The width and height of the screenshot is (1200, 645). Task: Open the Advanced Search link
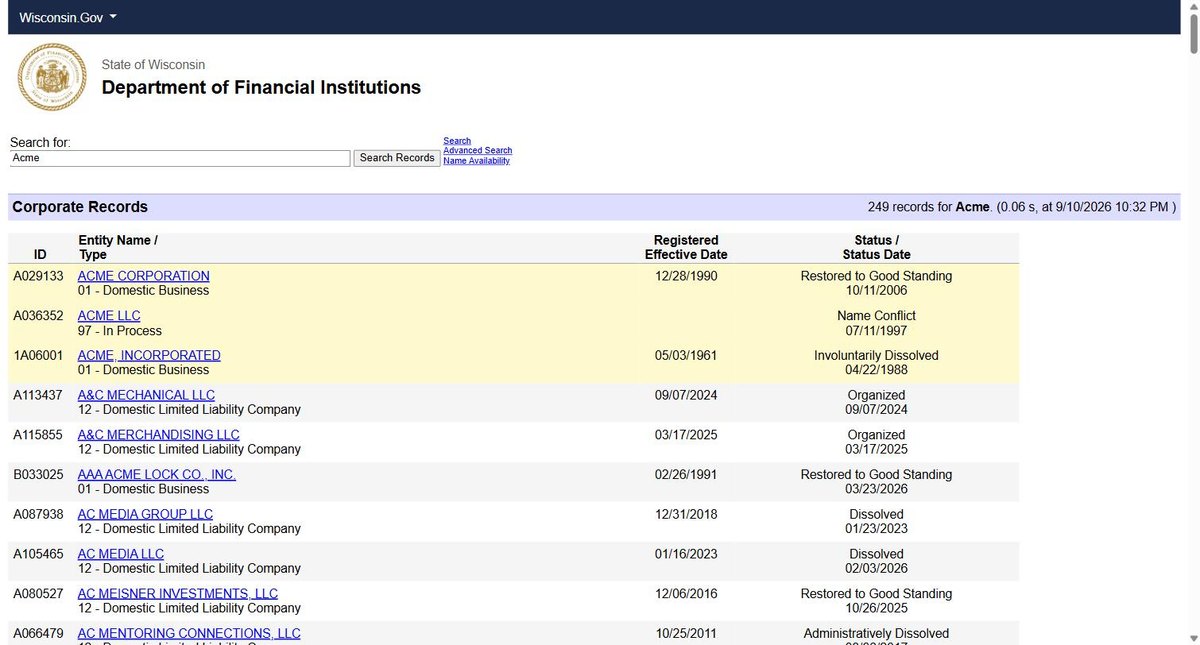(x=478, y=151)
